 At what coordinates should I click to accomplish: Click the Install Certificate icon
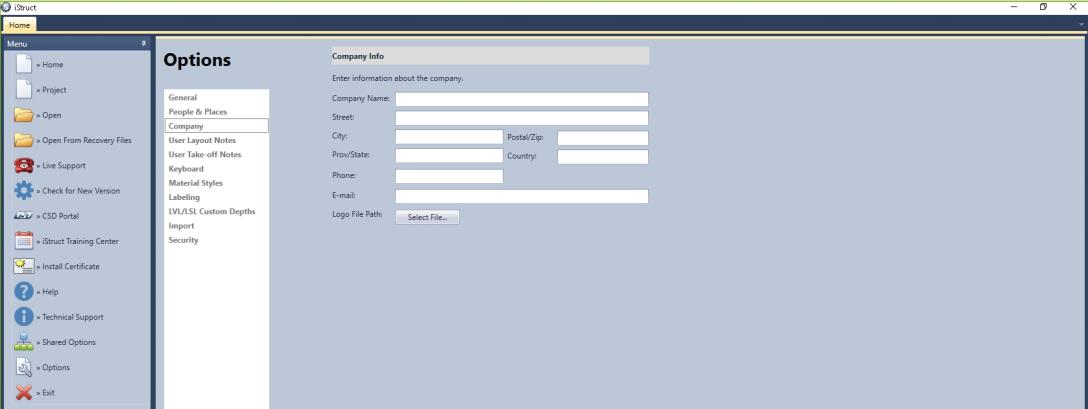[24, 266]
